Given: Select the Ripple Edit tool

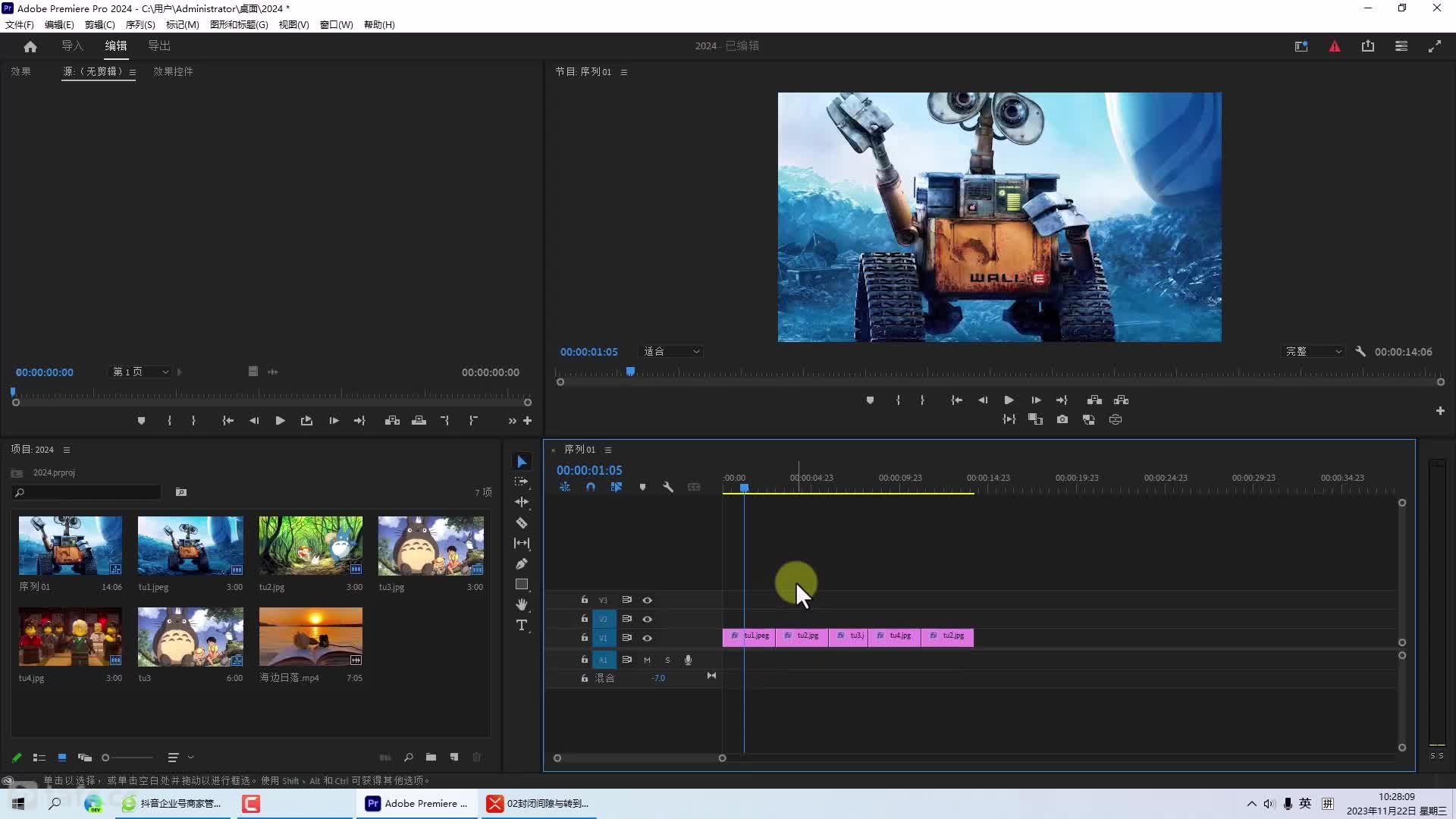Looking at the screenshot, I should point(522,502).
